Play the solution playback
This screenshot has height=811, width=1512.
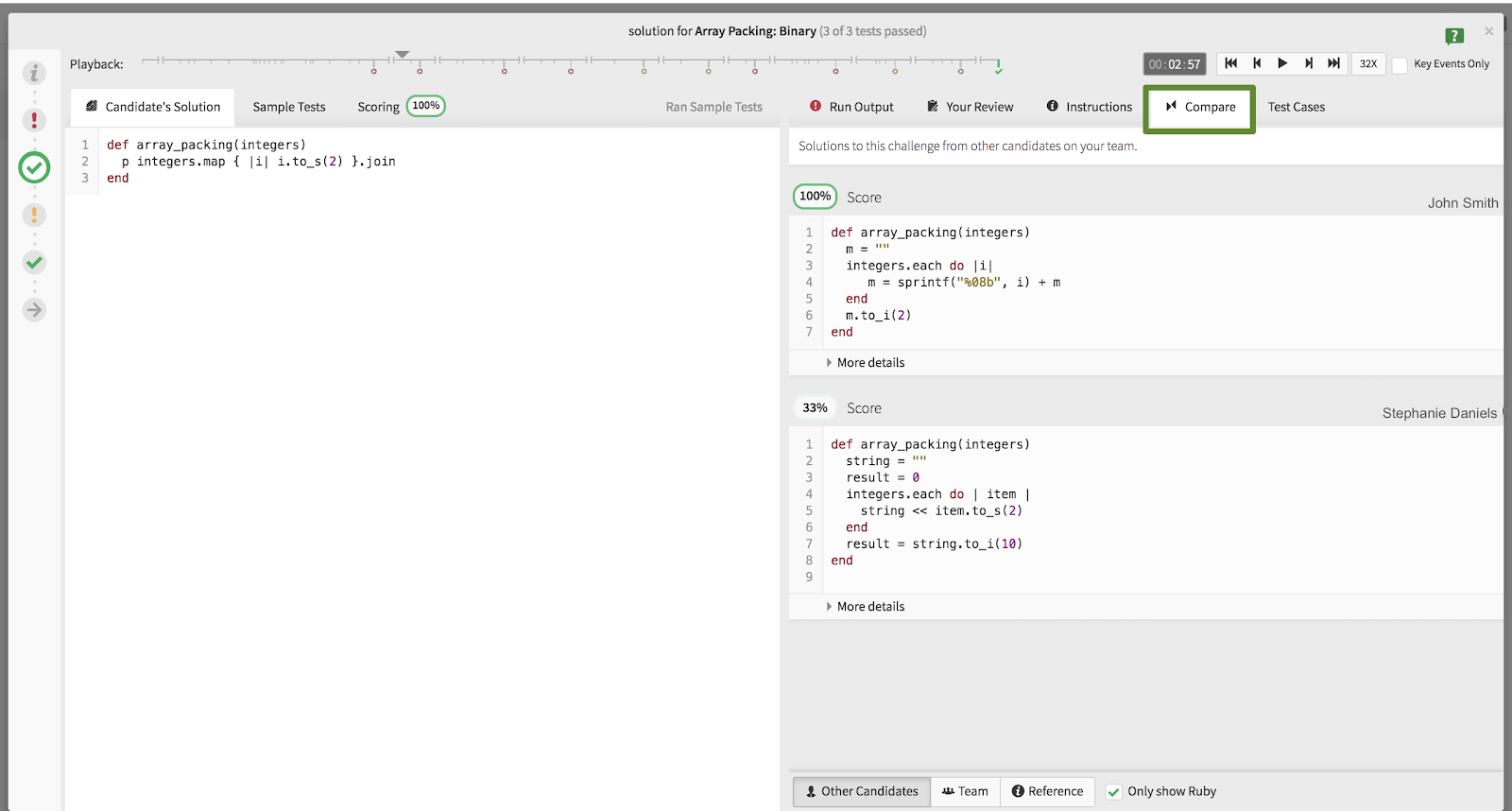[x=1282, y=63]
